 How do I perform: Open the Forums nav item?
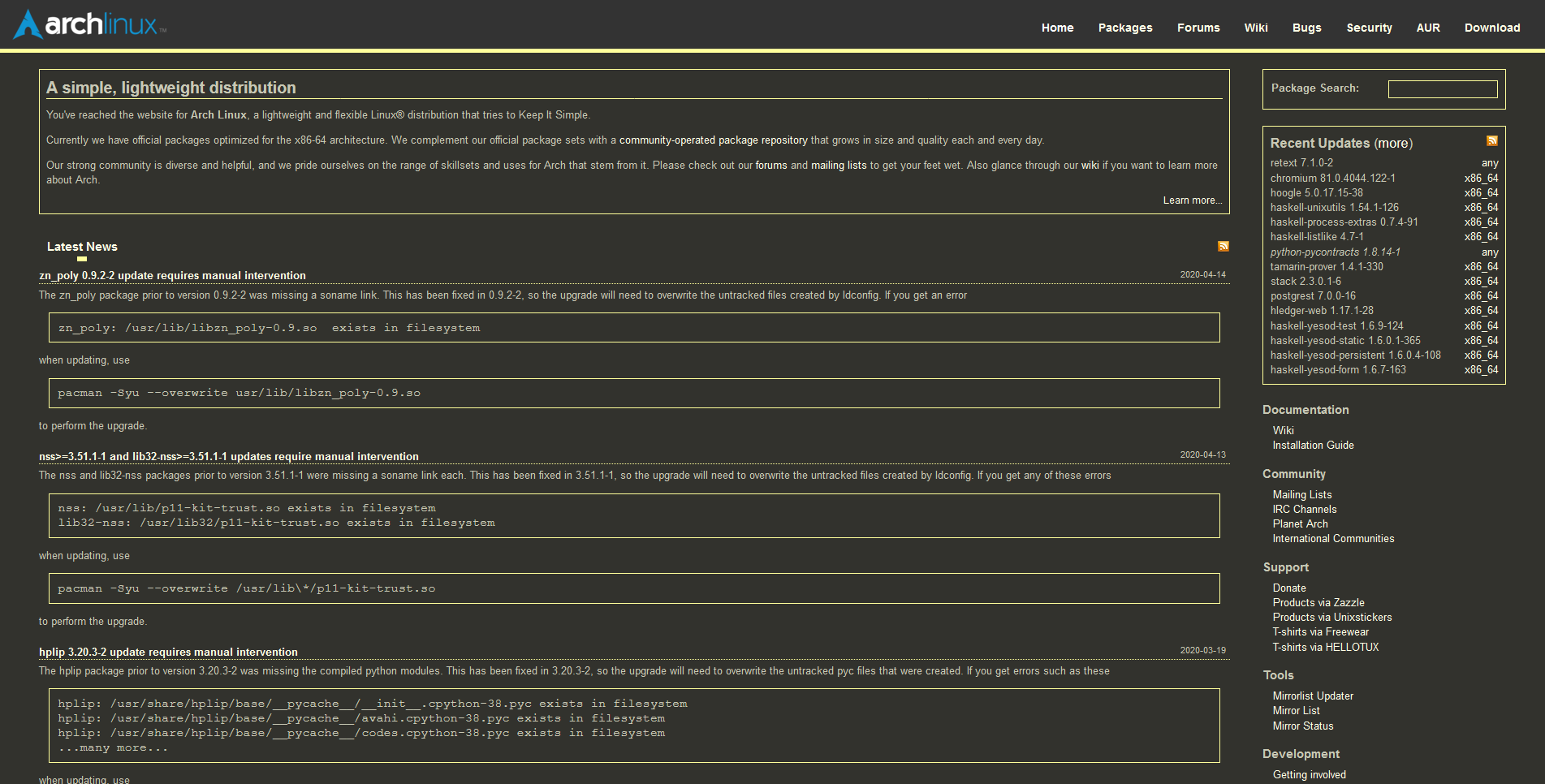(1198, 28)
